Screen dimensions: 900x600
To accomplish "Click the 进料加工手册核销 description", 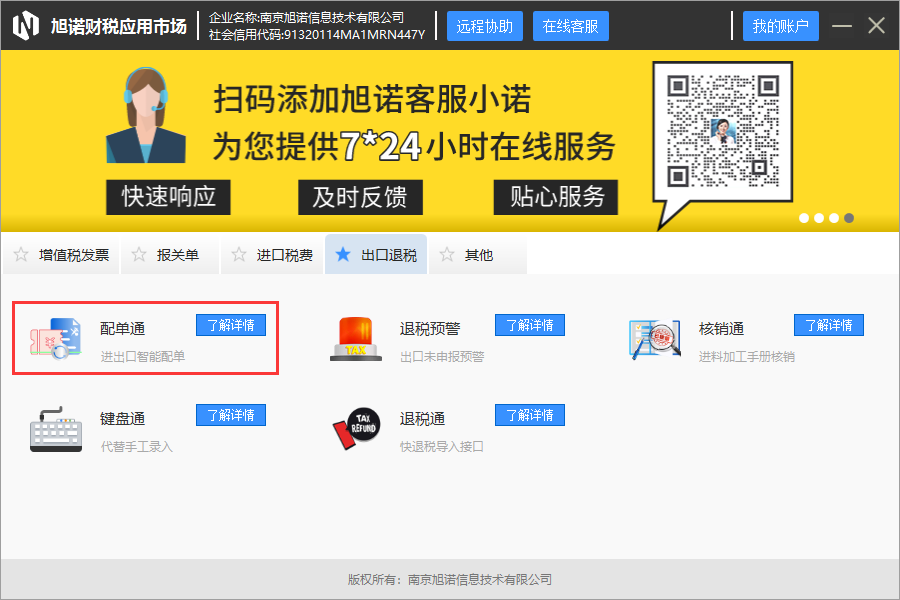I will tap(747, 357).
